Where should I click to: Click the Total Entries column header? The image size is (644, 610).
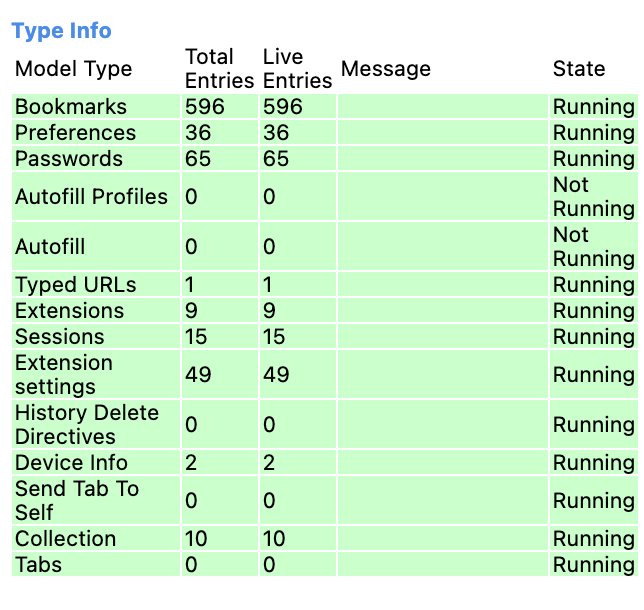click(x=219, y=69)
